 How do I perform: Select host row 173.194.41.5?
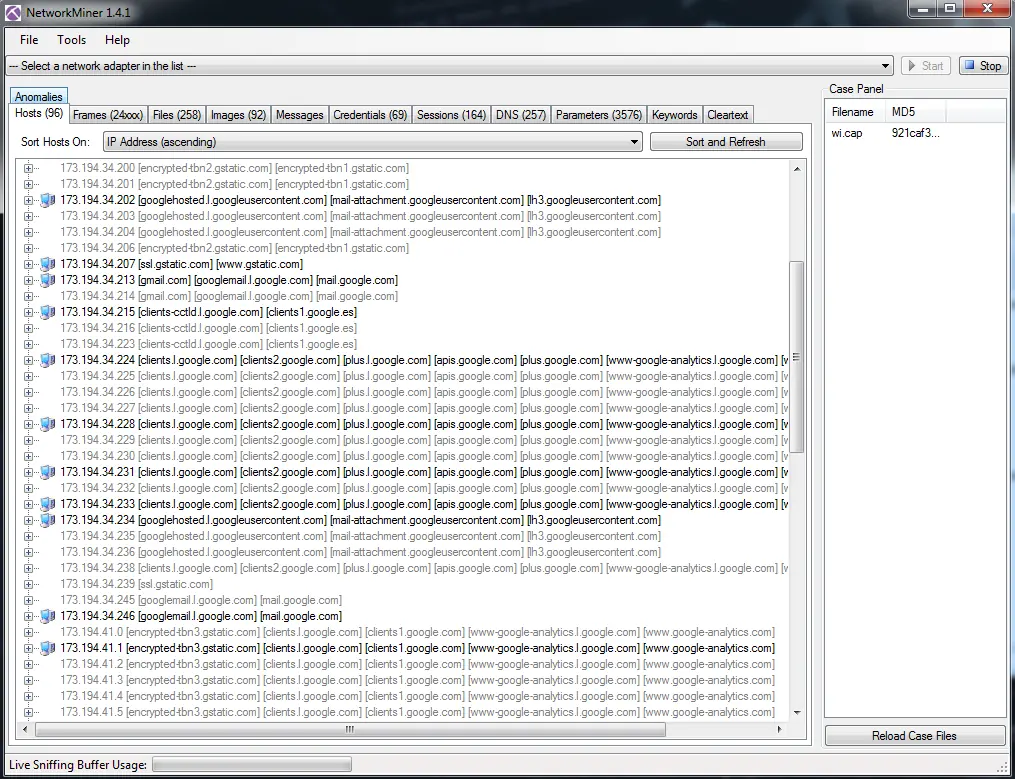click(418, 712)
